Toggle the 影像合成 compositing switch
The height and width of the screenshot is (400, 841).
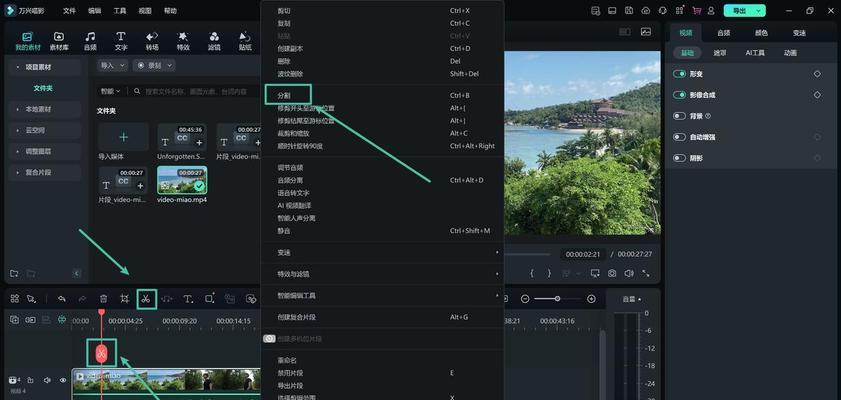(680, 95)
